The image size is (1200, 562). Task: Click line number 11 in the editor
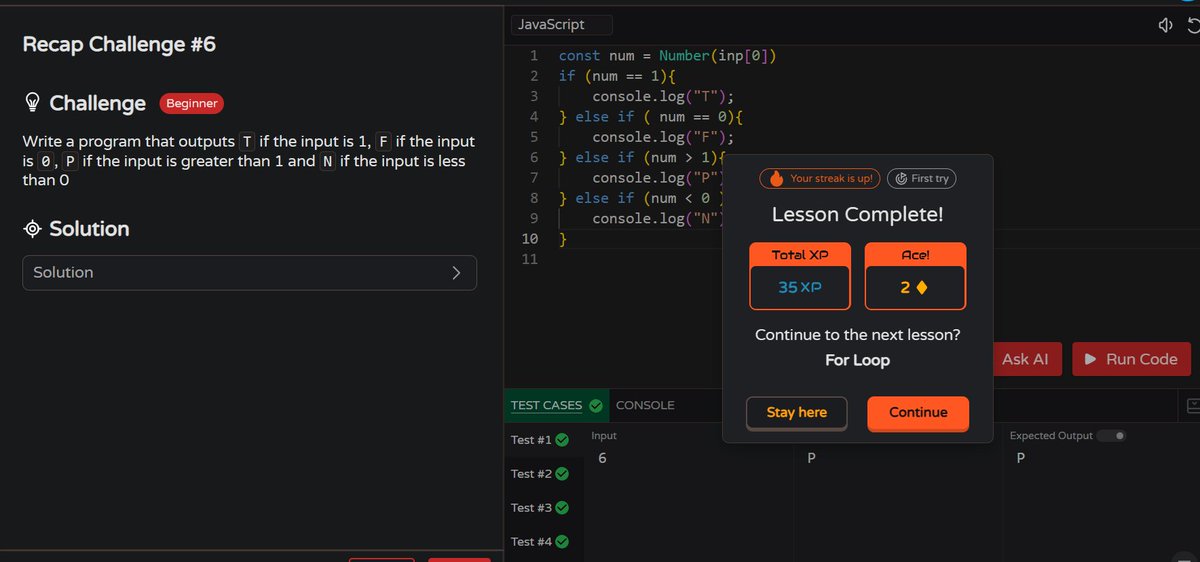tap(531, 259)
